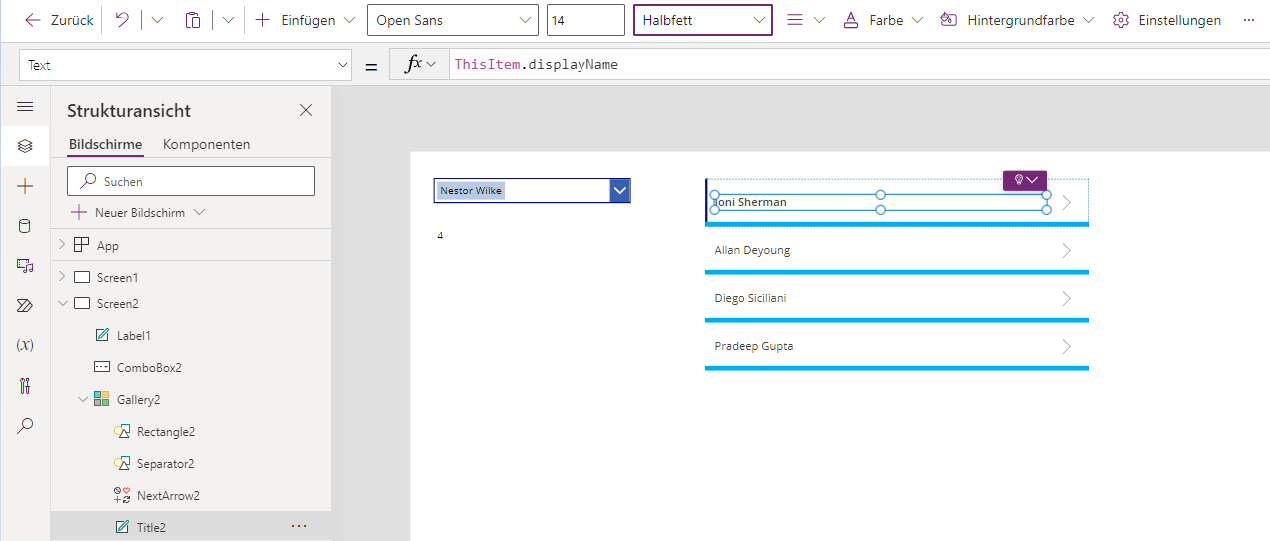
Task: Open Einstellungen settings
Action: pyautogui.click(x=1167, y=20)
